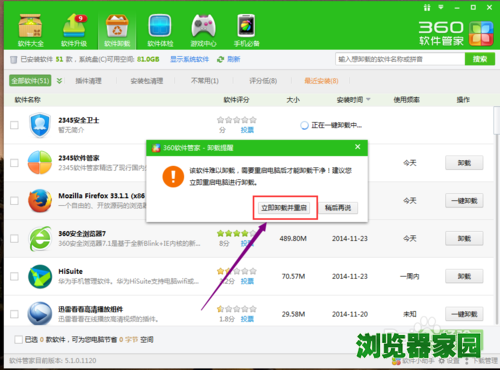Sort by the 大小 column header

[293, 99]
